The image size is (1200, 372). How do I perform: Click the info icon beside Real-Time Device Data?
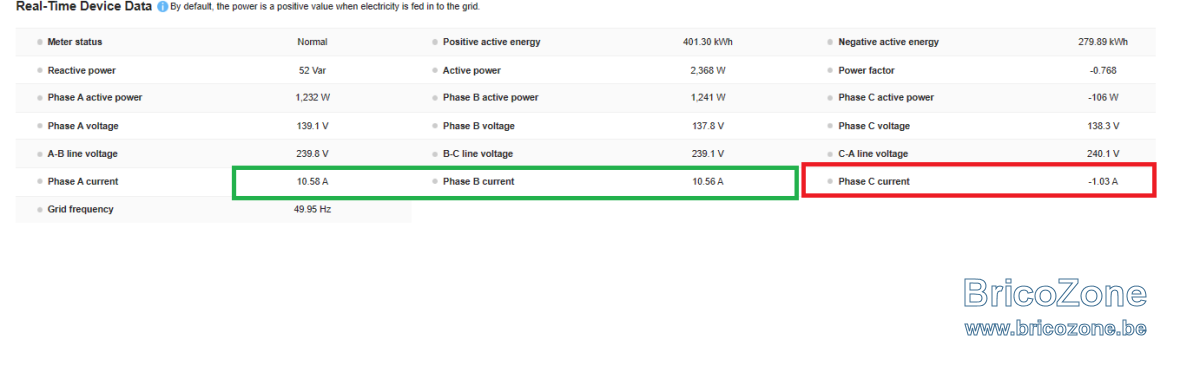(163, 7)
